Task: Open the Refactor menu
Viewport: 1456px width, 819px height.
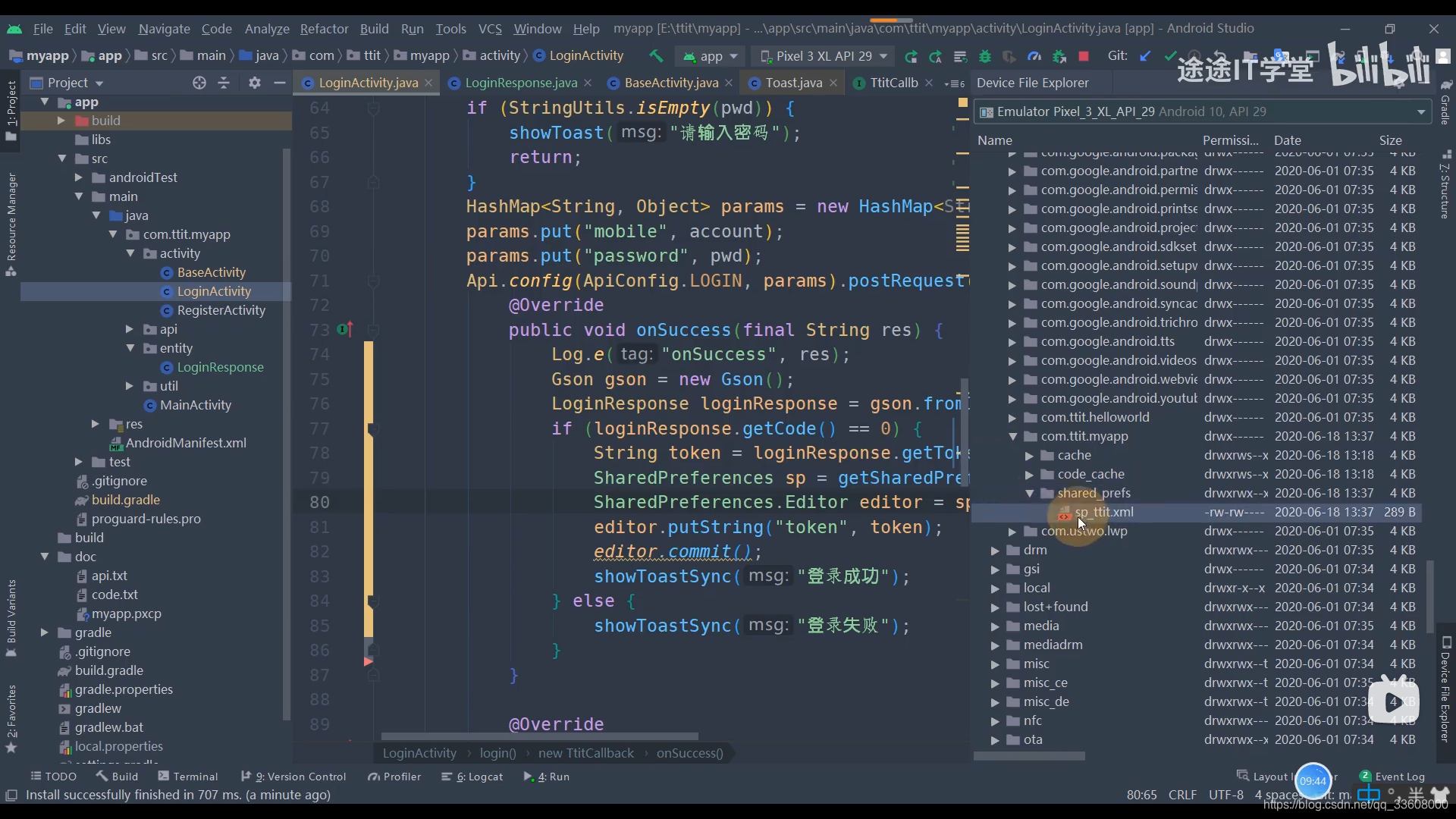Action: click(x=324, y=29)
